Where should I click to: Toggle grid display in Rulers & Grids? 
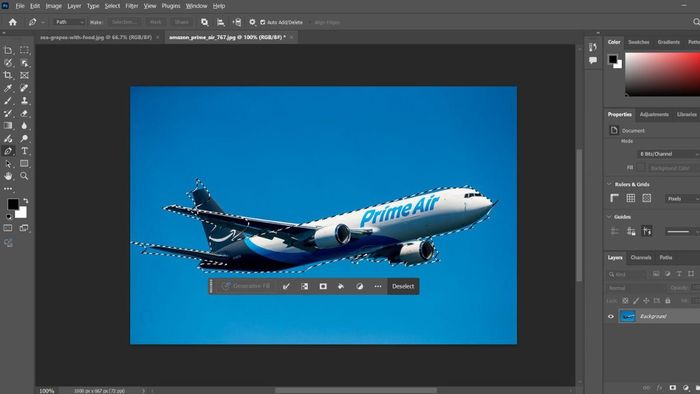pyautogui.click(x=630, y=198)
